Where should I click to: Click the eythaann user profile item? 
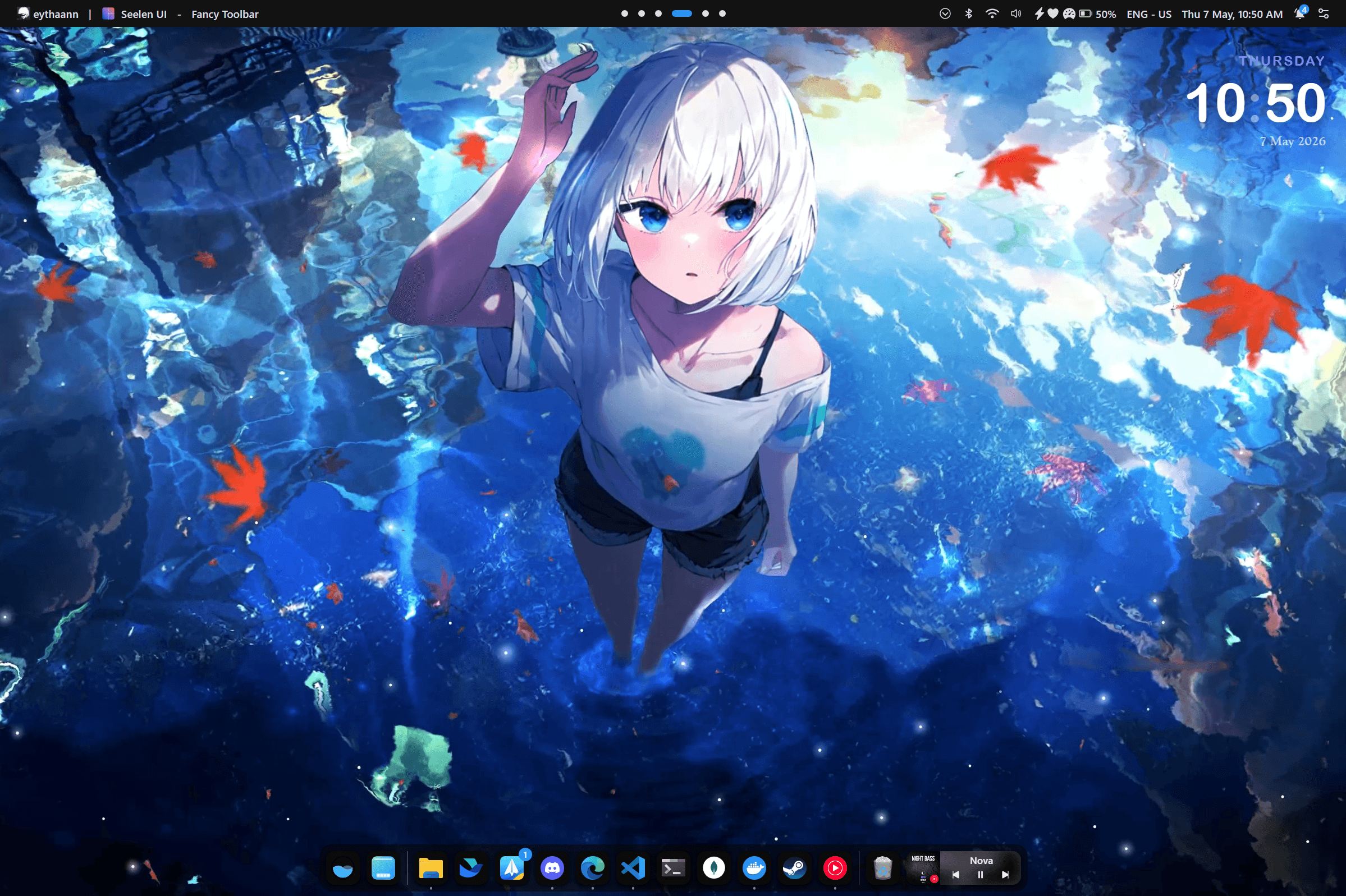(48, 13)
